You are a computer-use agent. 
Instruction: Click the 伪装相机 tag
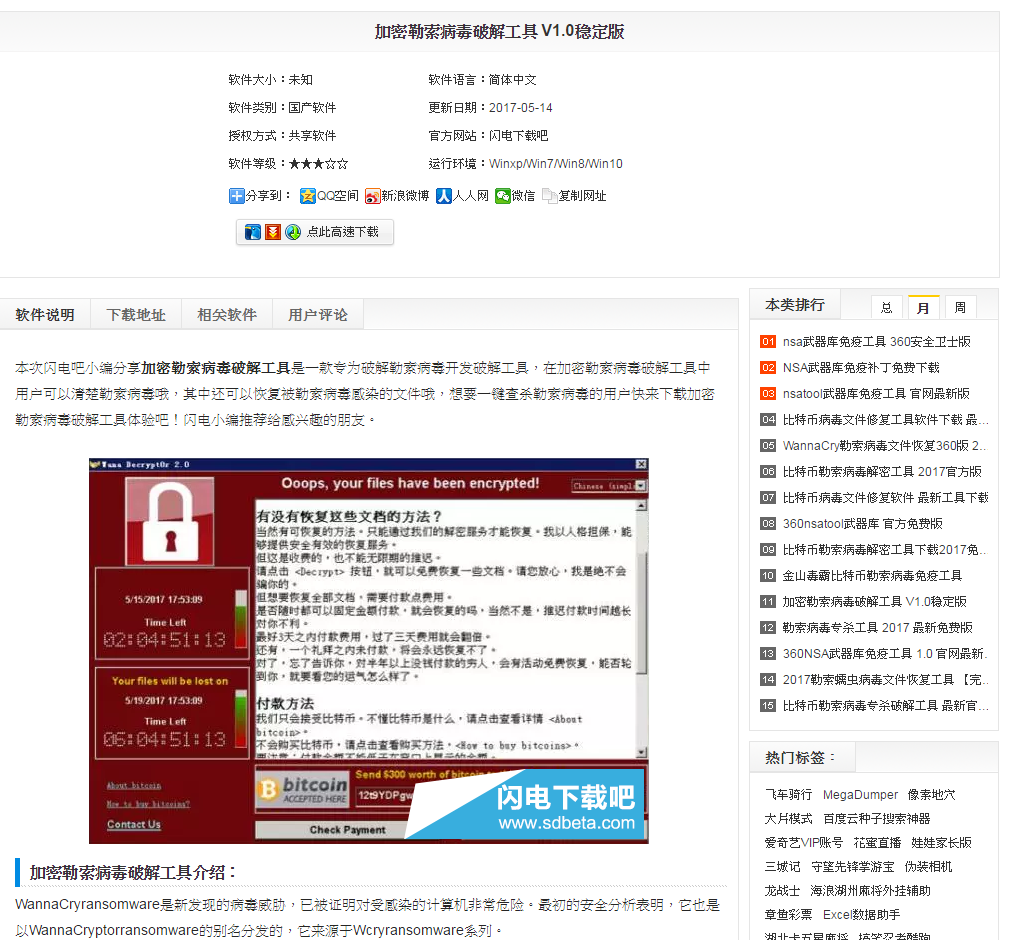tap(929, 866)
